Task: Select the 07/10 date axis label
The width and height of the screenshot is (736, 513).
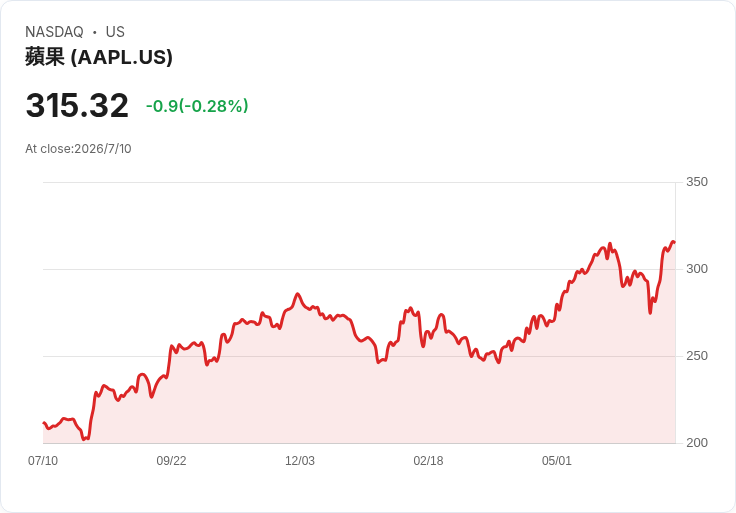Action: pos(43,461)
